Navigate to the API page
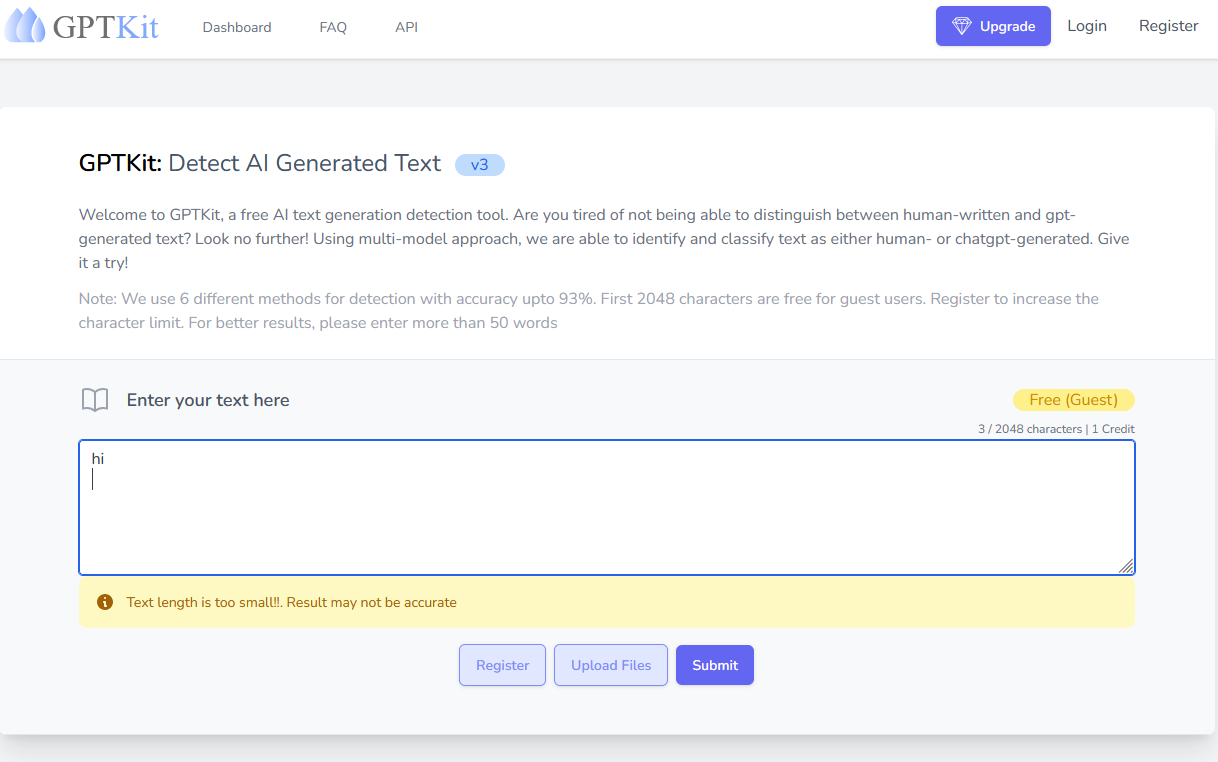This screenshot has width=1218, height=762. pyautogui.click(x=406, y=27)
